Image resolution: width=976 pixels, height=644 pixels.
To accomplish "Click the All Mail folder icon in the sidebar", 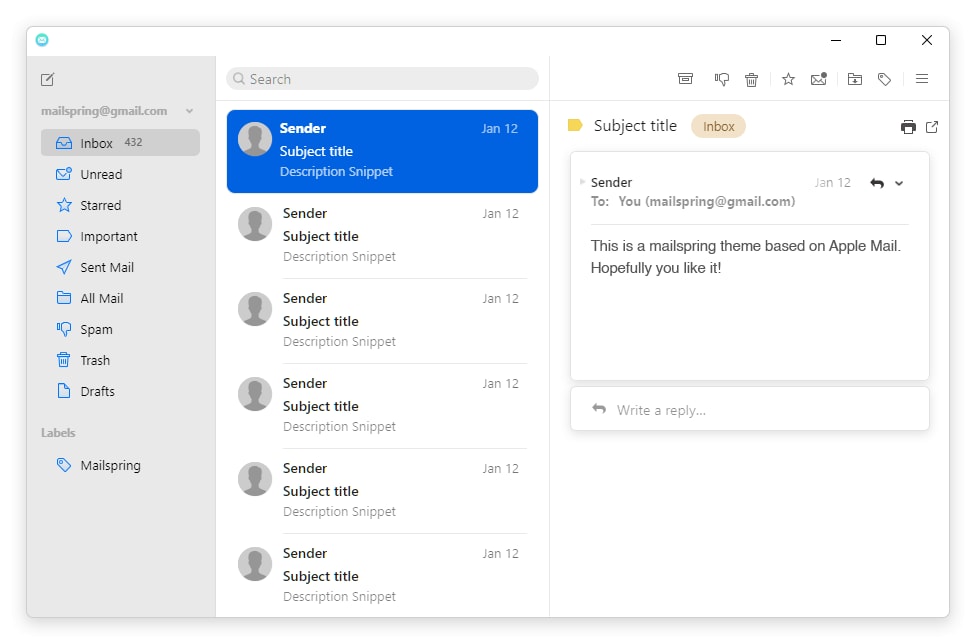I will coord(63,298).
